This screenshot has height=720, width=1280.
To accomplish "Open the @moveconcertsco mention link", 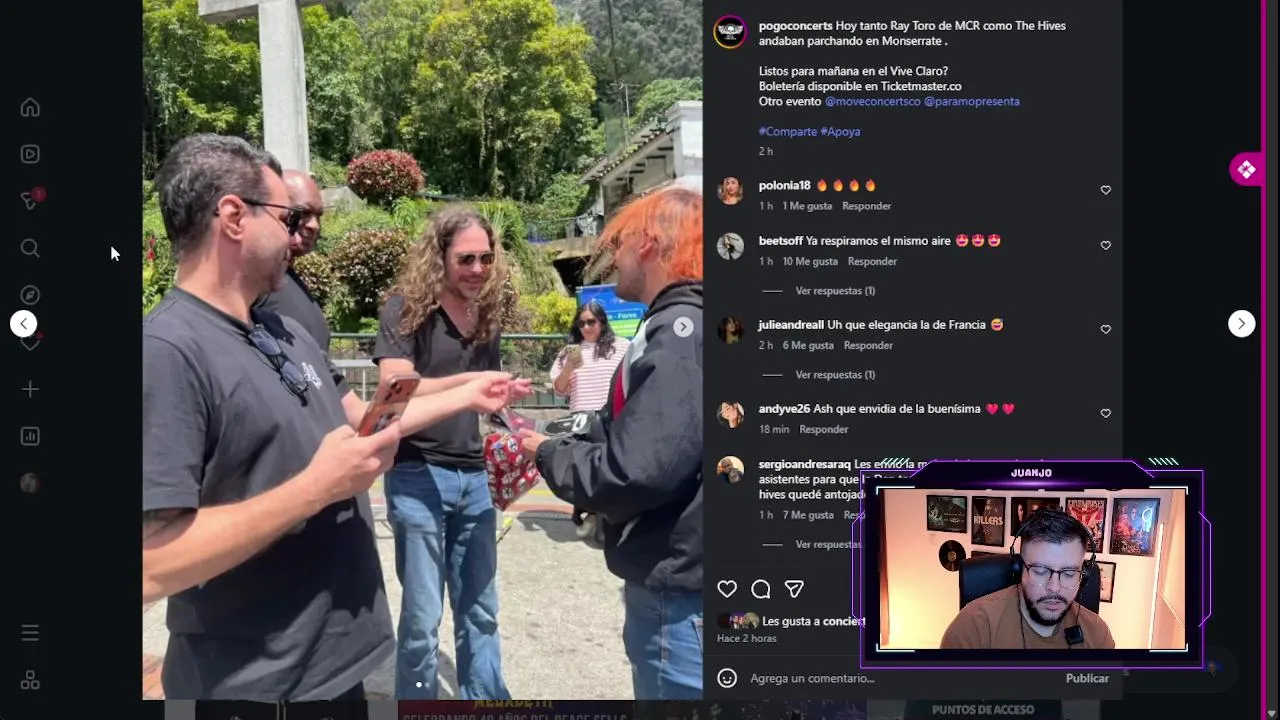I will tap(872, 101).
